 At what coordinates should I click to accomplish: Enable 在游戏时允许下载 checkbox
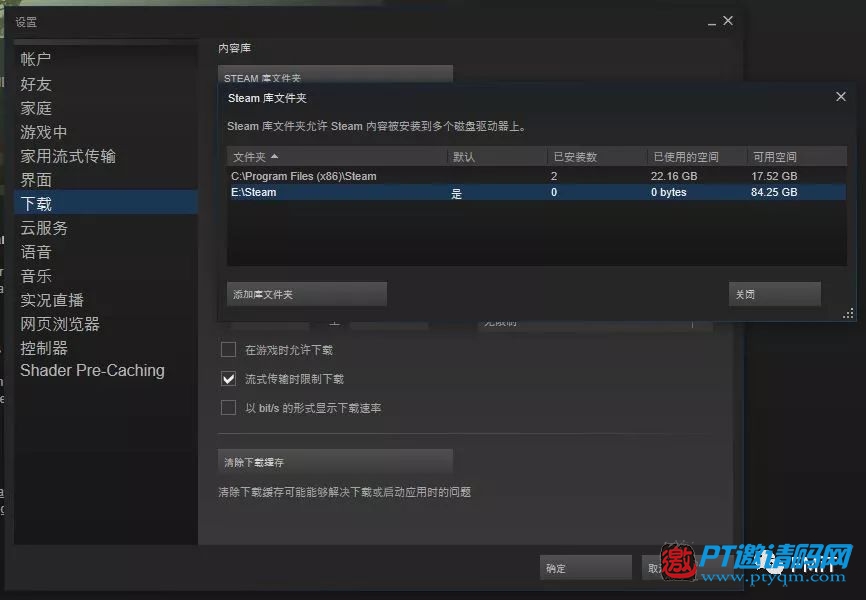[x=228, y=349]
